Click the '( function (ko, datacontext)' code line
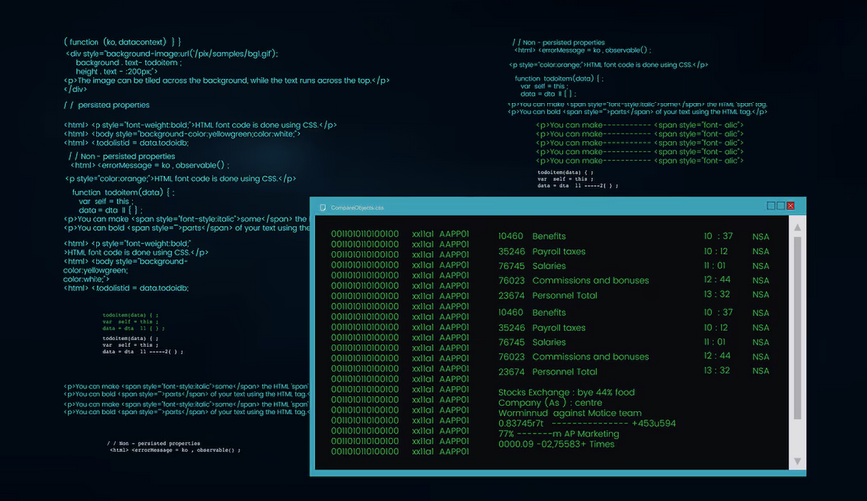 pos(121,41)
